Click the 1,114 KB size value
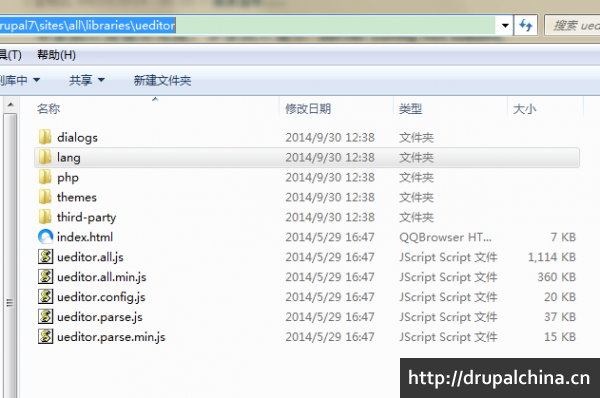Screen dimensions: 600x398 point(552,257)
